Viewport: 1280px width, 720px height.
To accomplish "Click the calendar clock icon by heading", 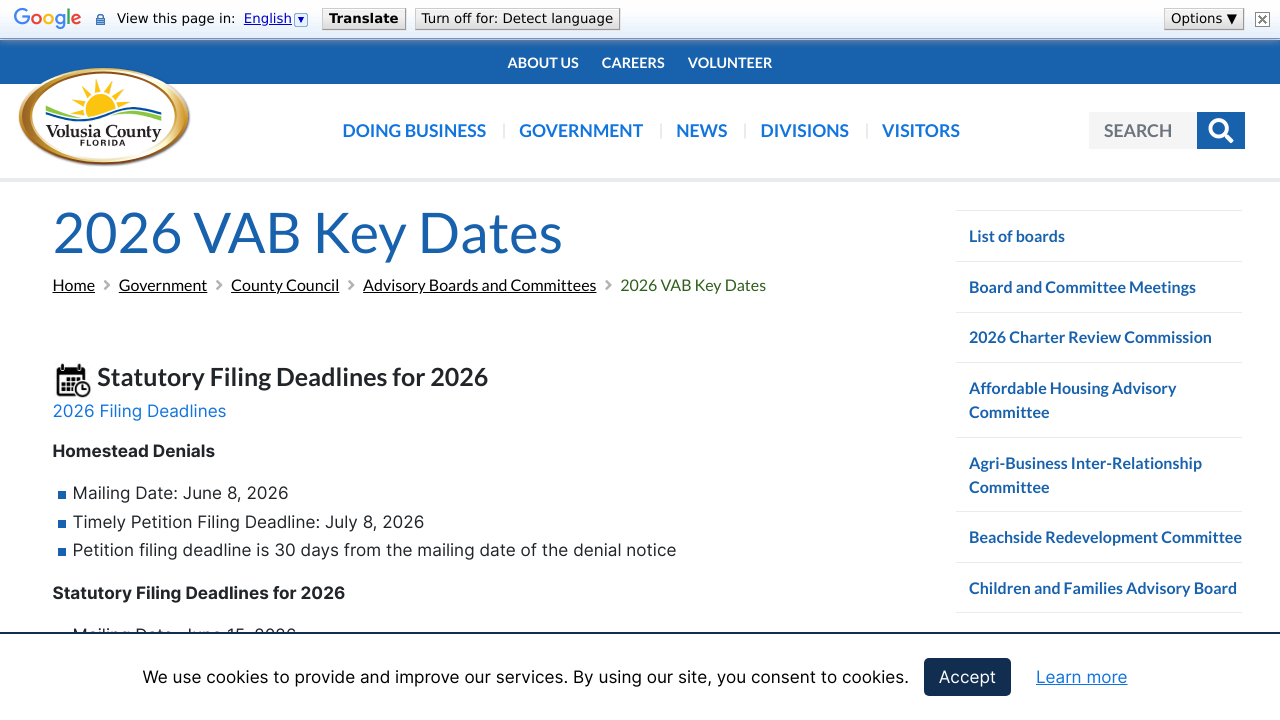I will point(72,380).
